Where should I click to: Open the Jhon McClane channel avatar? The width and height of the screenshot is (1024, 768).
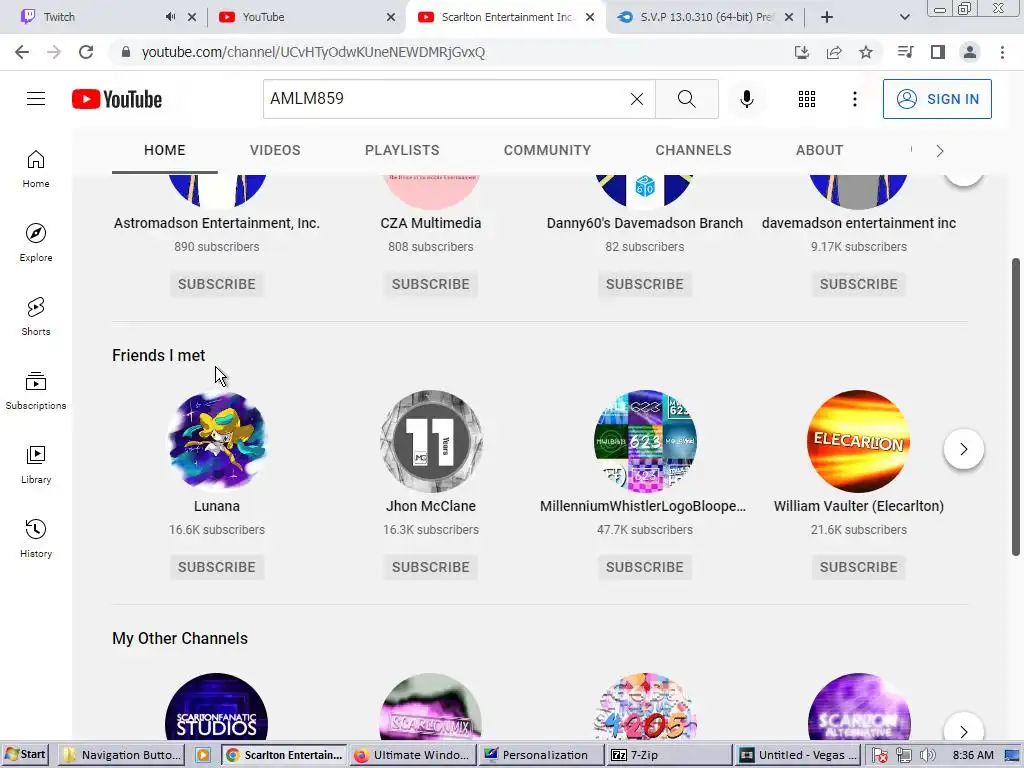(x=430, y=441)
